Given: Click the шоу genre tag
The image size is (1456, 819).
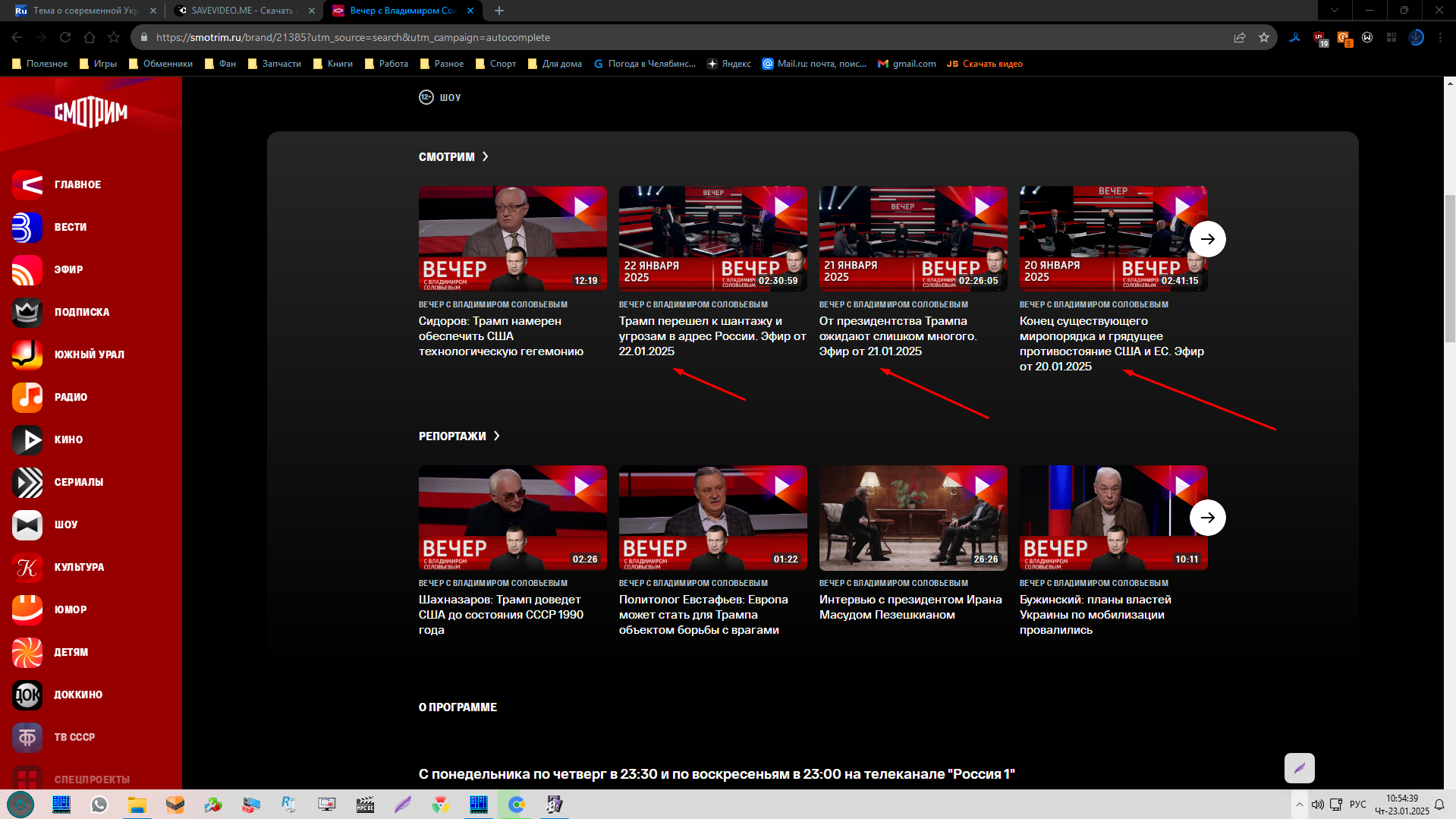Looking at the screenshot, I should click(x=450, y=97).
